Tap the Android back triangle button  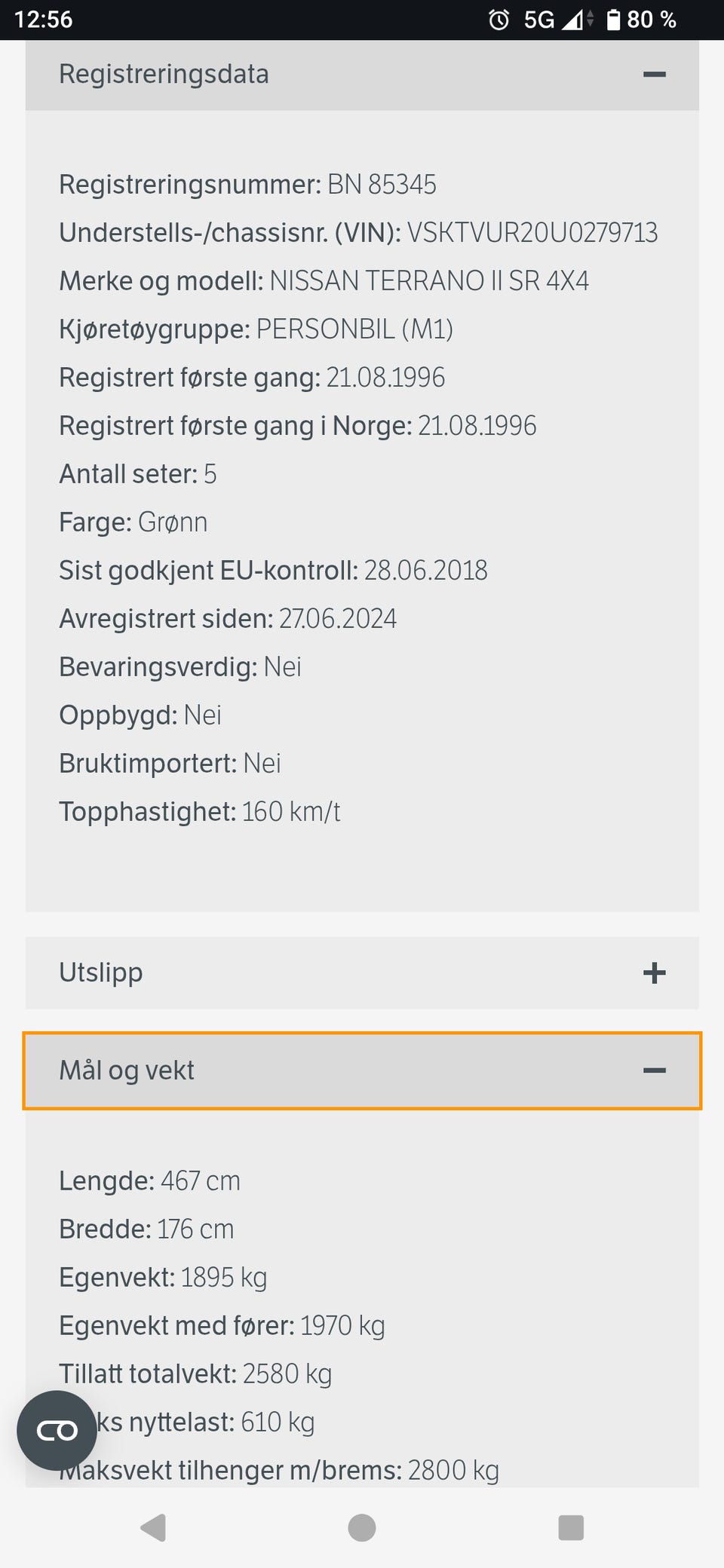coord(153,1527)
